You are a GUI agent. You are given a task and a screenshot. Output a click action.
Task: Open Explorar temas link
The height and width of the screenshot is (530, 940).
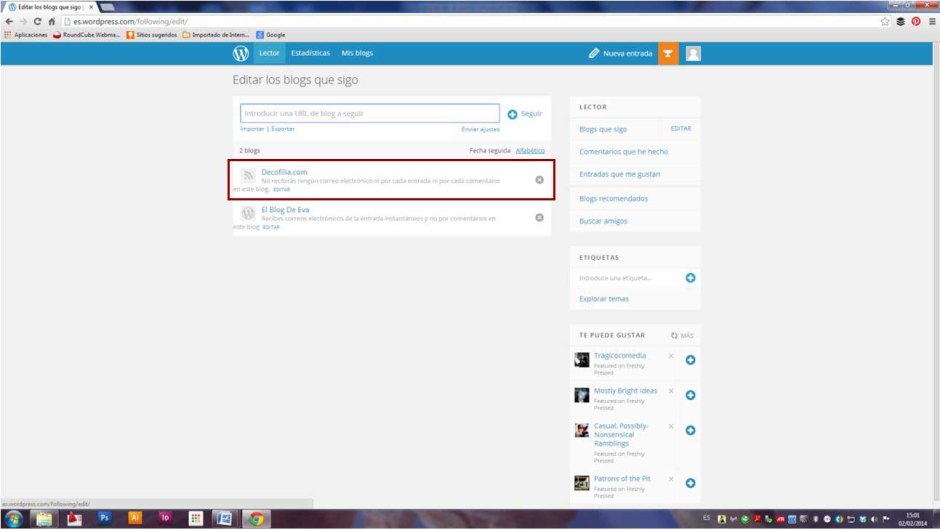pos(604,299)
